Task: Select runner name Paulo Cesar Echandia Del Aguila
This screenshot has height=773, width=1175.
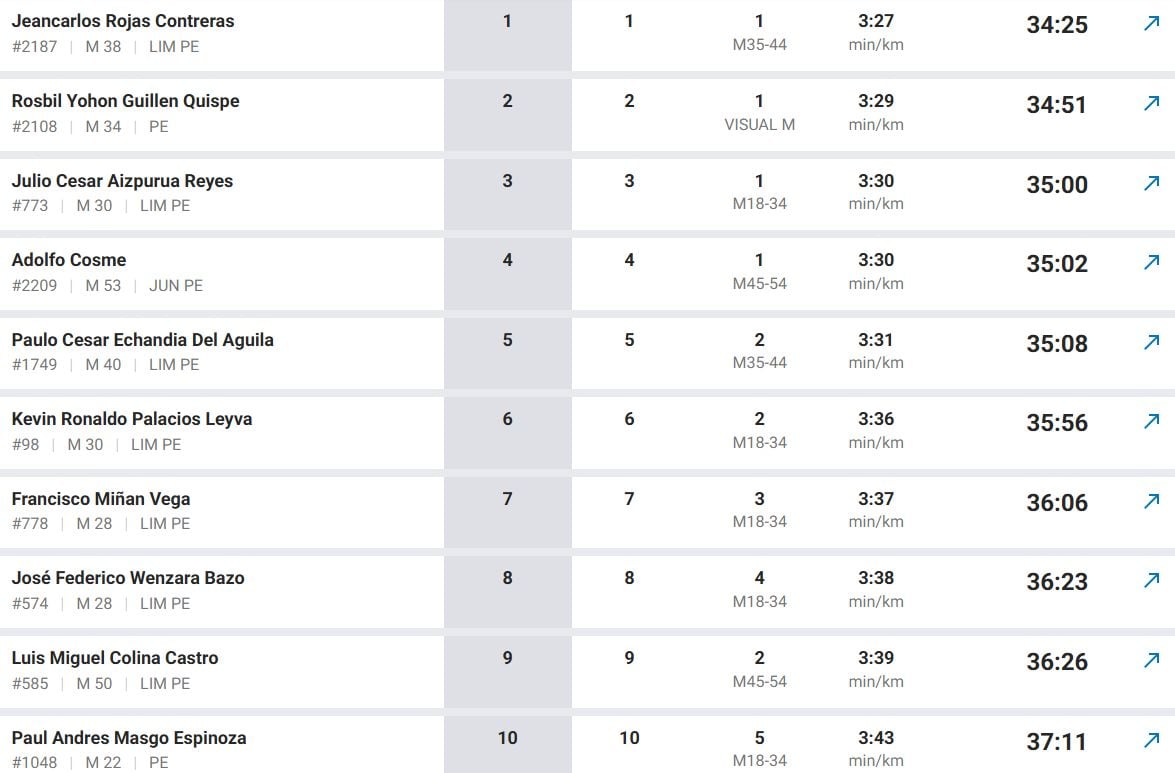Action: coord(142,340)
